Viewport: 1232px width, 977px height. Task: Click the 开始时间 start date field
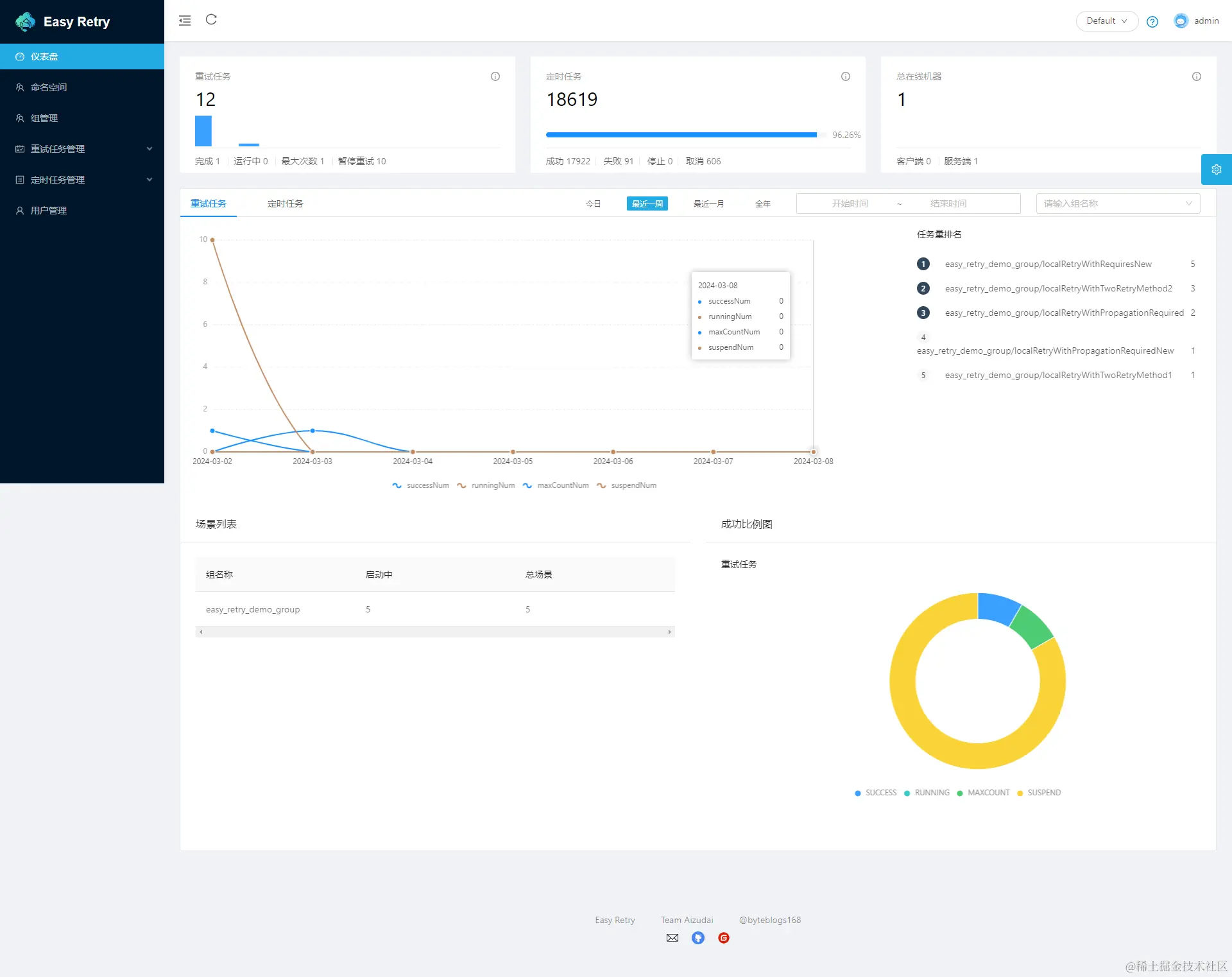849,203
